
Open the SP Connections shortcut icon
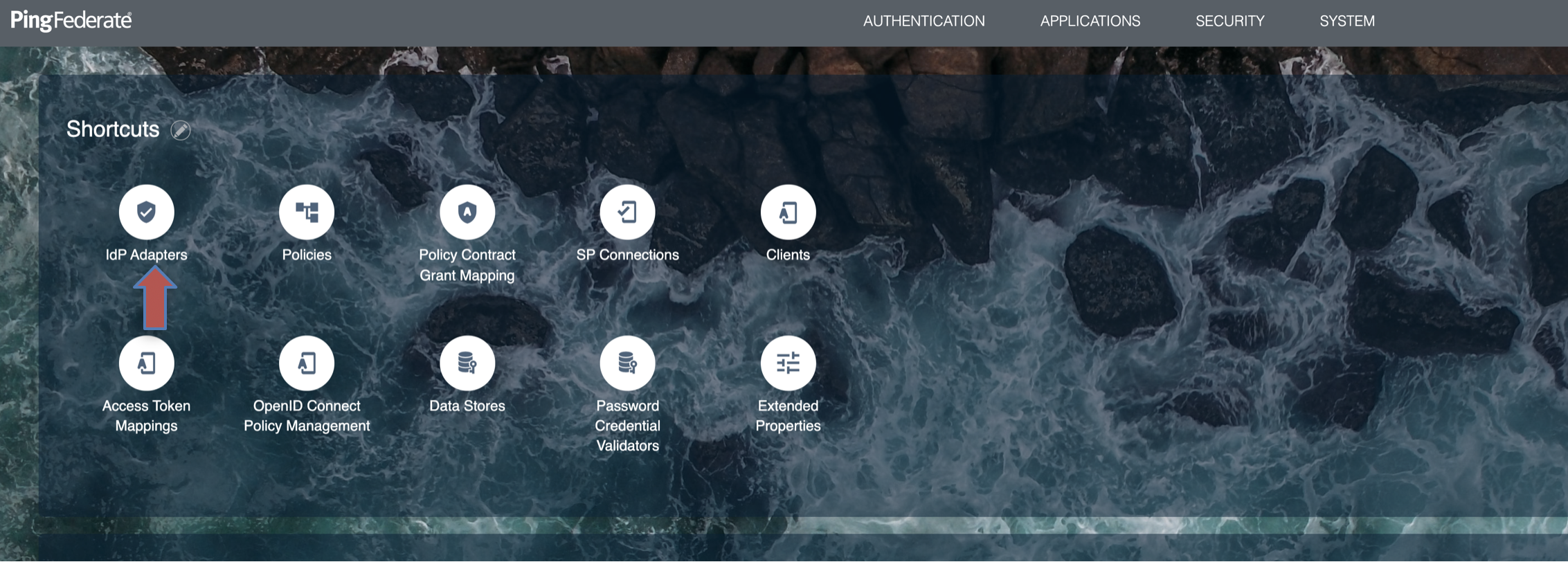[627, 212]
